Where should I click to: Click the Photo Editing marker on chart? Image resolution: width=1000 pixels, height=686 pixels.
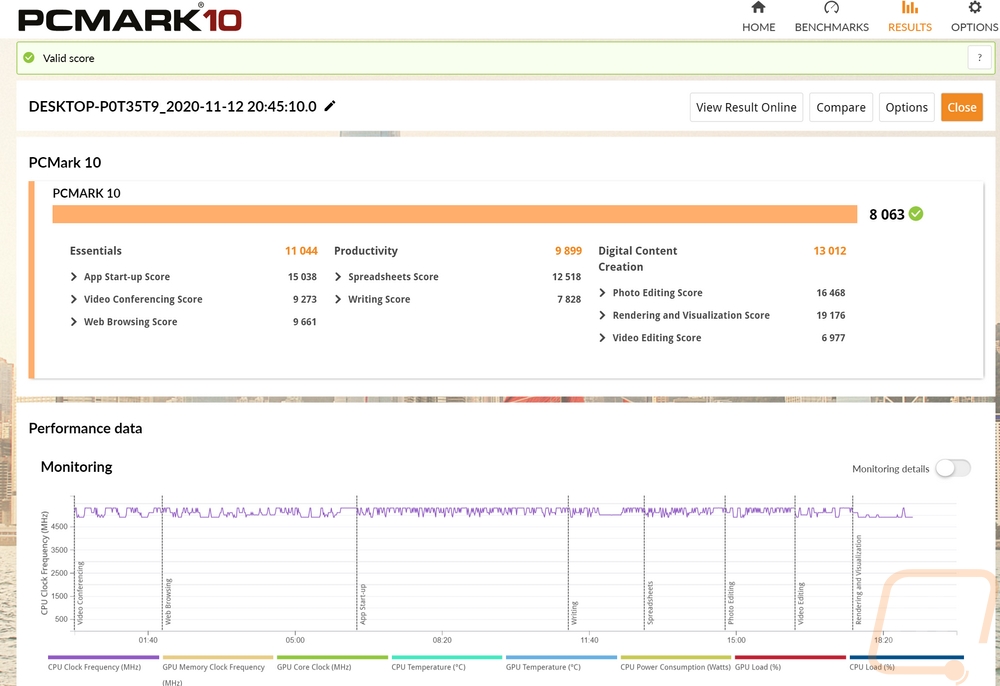(x=731, y=603)
